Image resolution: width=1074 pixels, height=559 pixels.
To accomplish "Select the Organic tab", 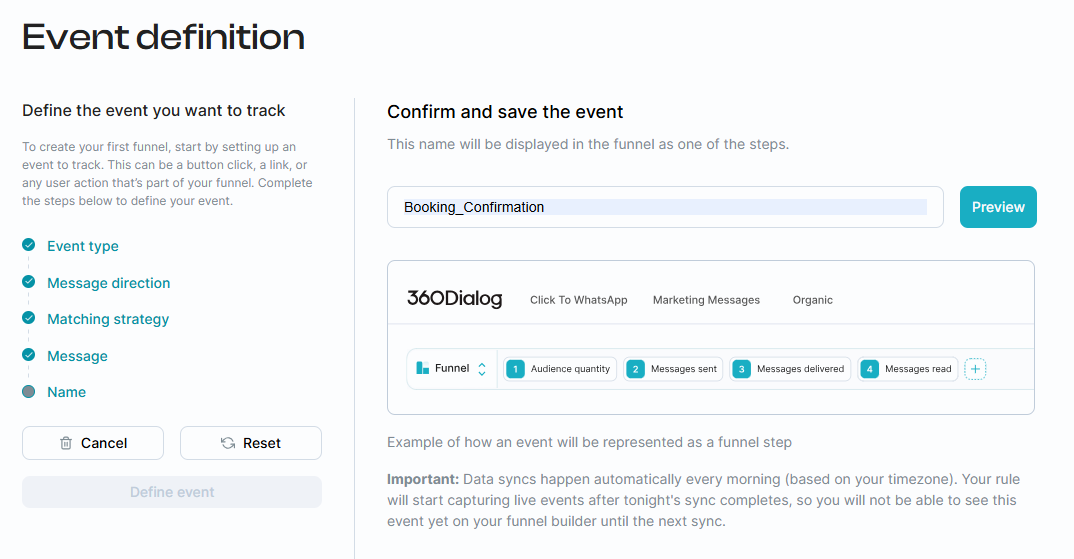I will click(x=812, y=300).
